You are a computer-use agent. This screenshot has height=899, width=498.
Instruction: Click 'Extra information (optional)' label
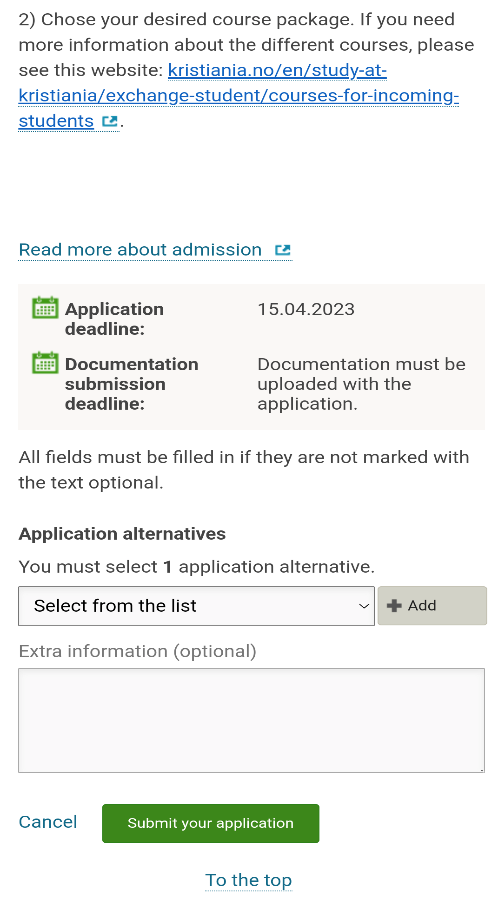pyautogui.click(x=138, y=652)
